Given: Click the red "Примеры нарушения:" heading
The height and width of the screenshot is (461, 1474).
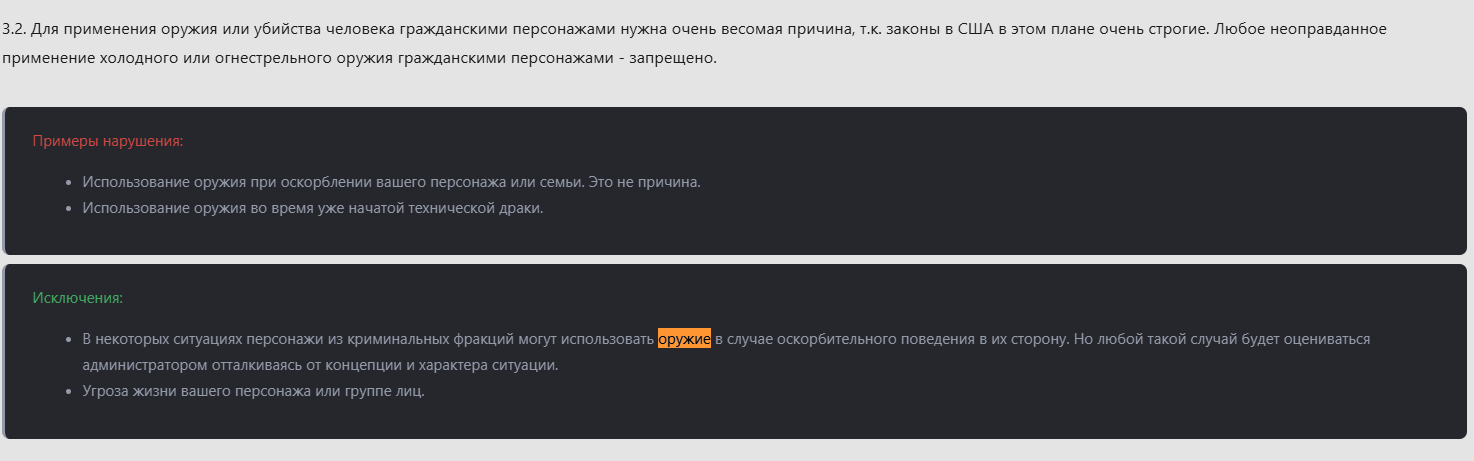Looking at the screenshot, I should pyautogui.click(x=108, y=141).
